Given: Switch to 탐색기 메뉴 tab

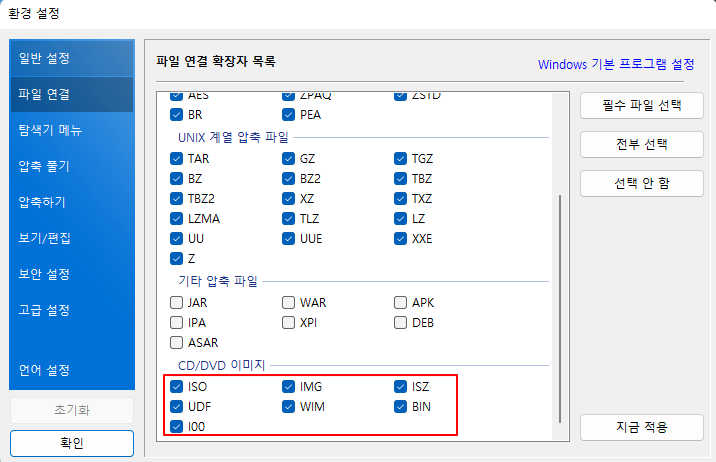Looking at the screenshot, I should coord(72,130).
